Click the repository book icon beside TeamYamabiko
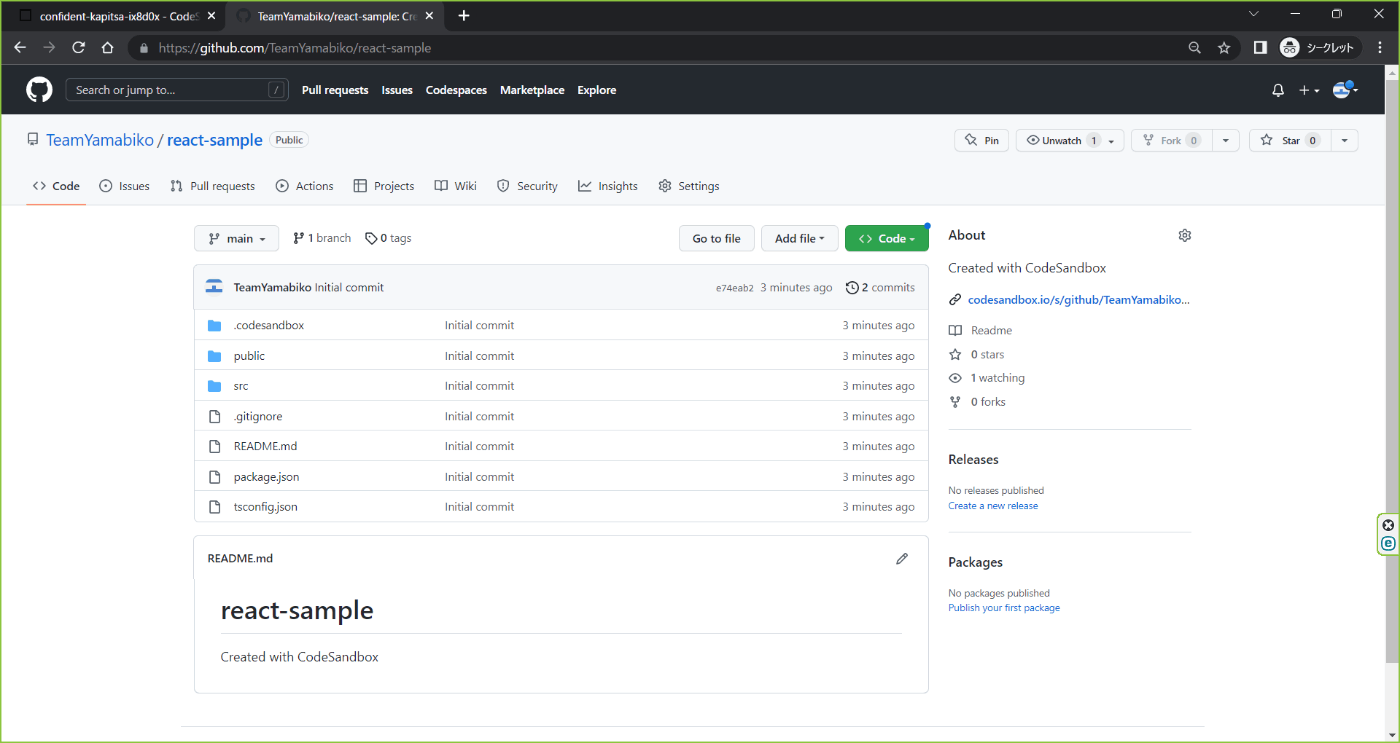 (x=33, y=140)
